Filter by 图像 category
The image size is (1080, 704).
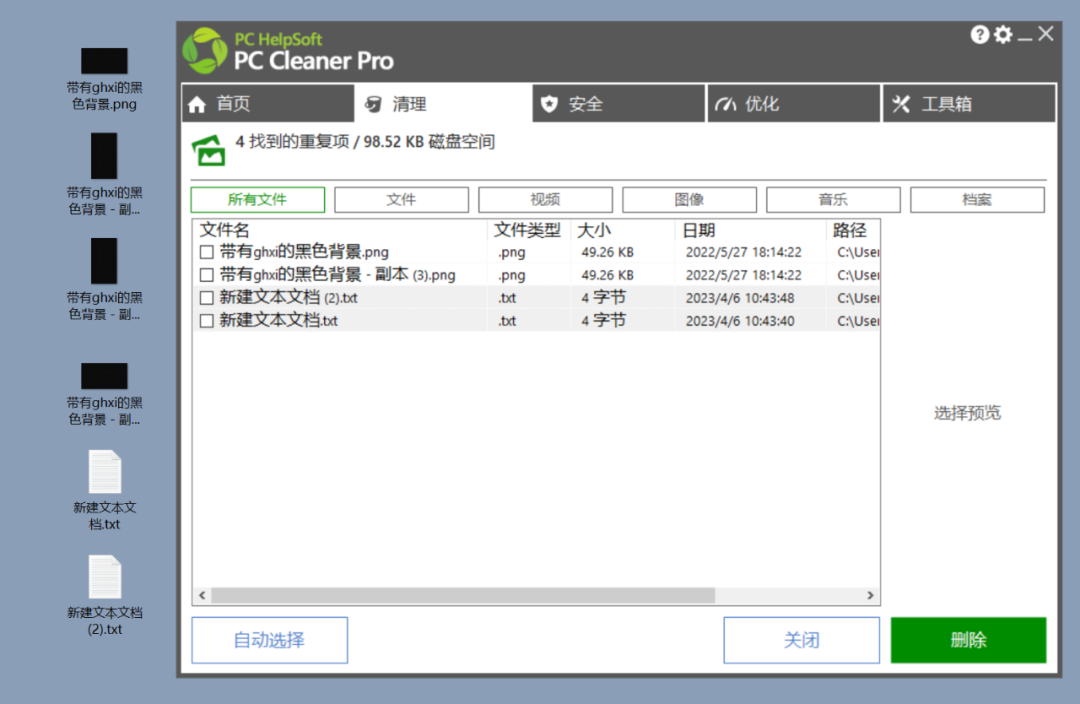689,200
